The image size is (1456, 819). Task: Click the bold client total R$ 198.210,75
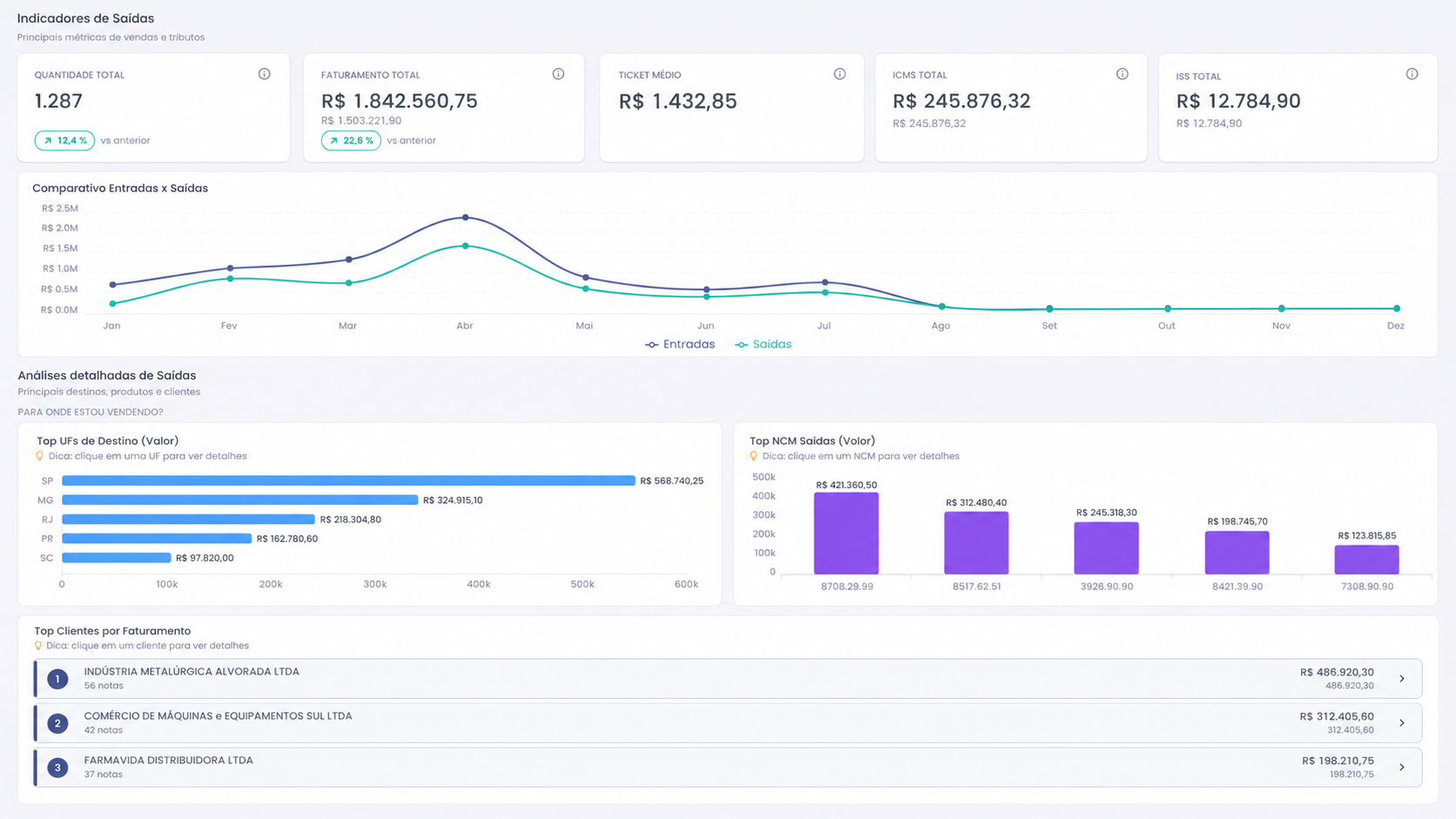coord(1338,761)
